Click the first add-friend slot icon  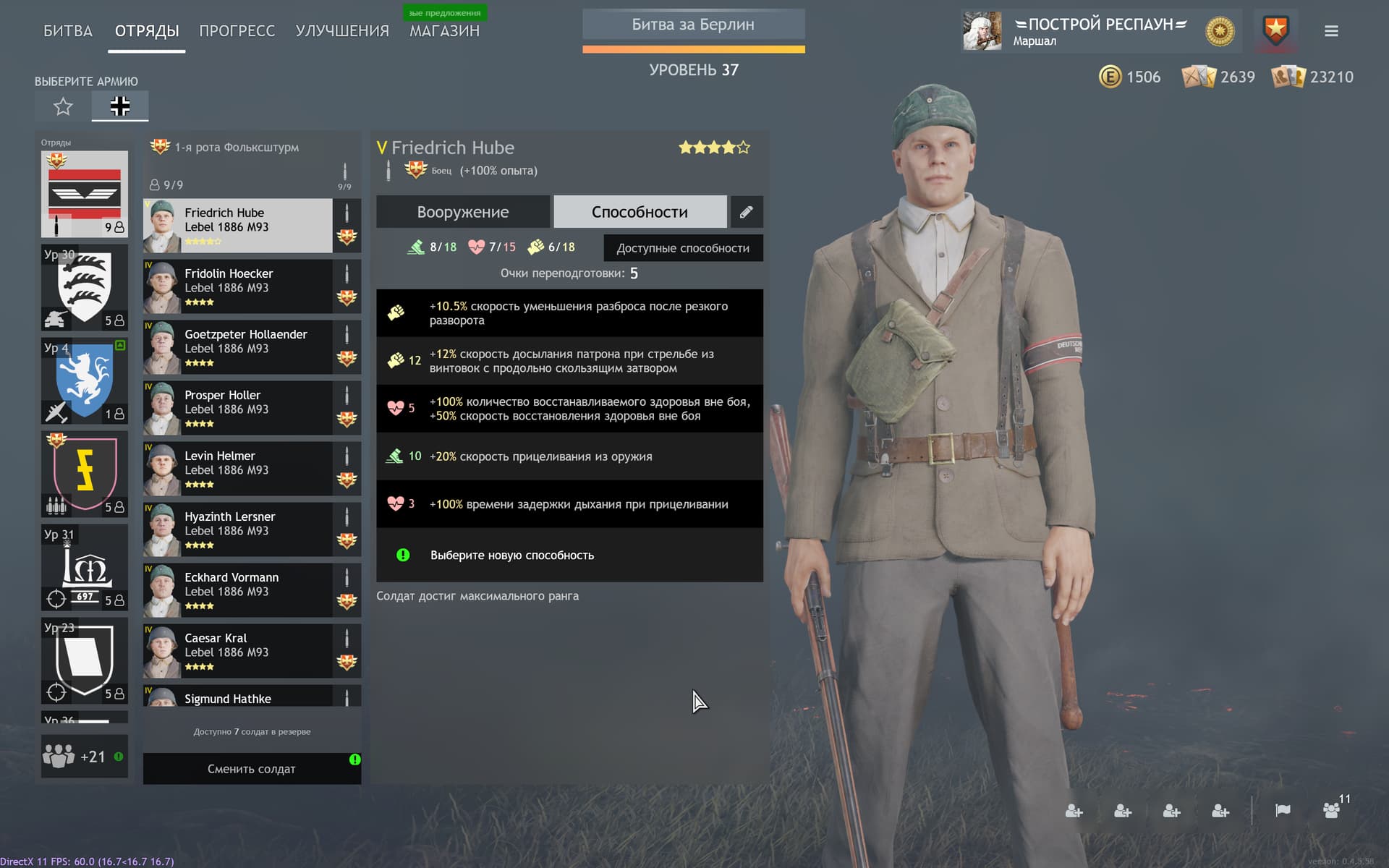pyautogui.click(x=1074, y=811)
